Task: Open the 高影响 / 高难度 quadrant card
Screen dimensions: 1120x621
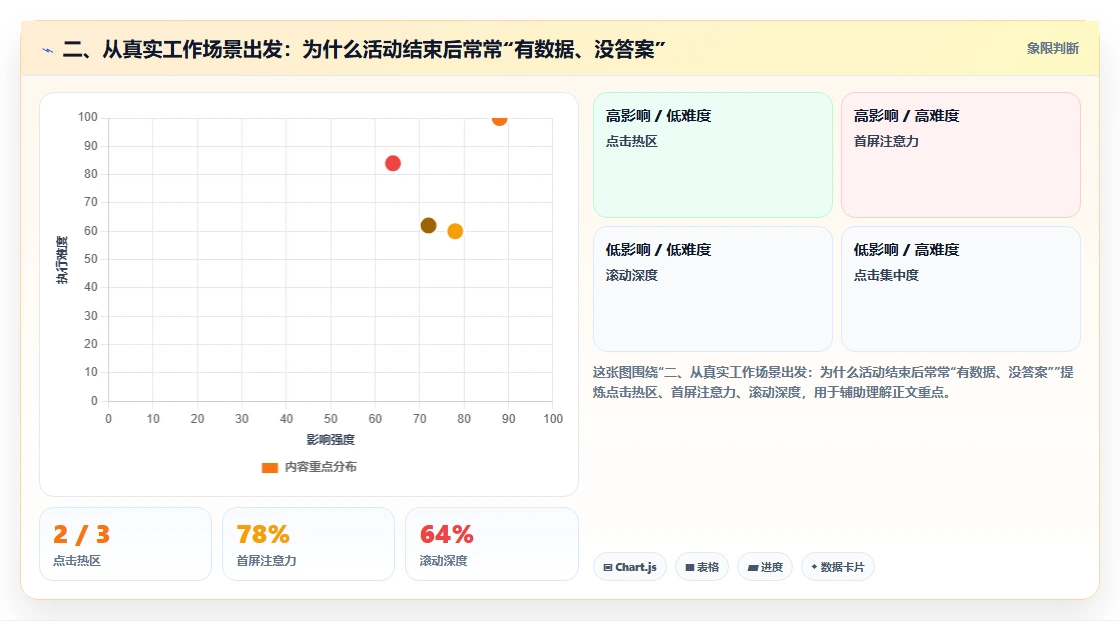Action: pos(961,155)
